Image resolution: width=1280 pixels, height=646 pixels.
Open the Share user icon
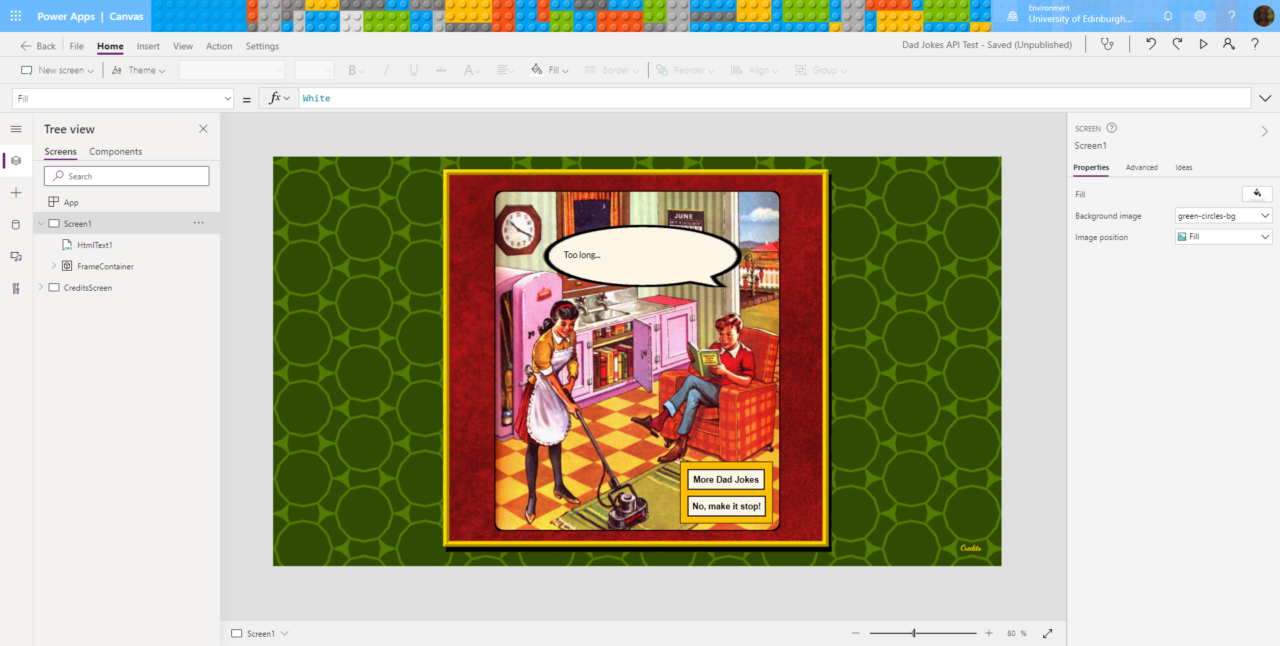pos(1229,44)
